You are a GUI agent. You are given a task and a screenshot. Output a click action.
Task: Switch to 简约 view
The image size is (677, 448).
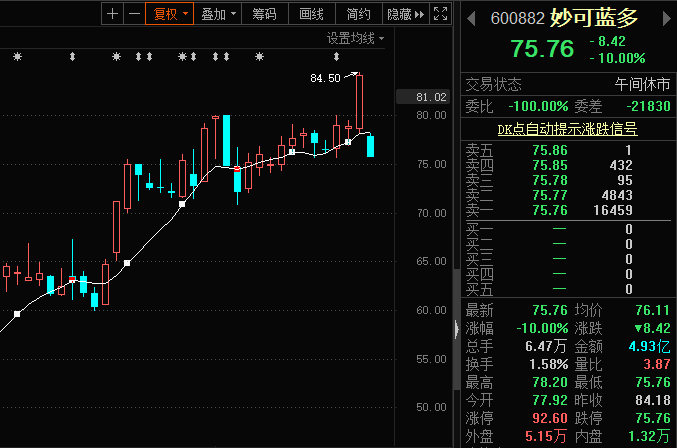358,14
